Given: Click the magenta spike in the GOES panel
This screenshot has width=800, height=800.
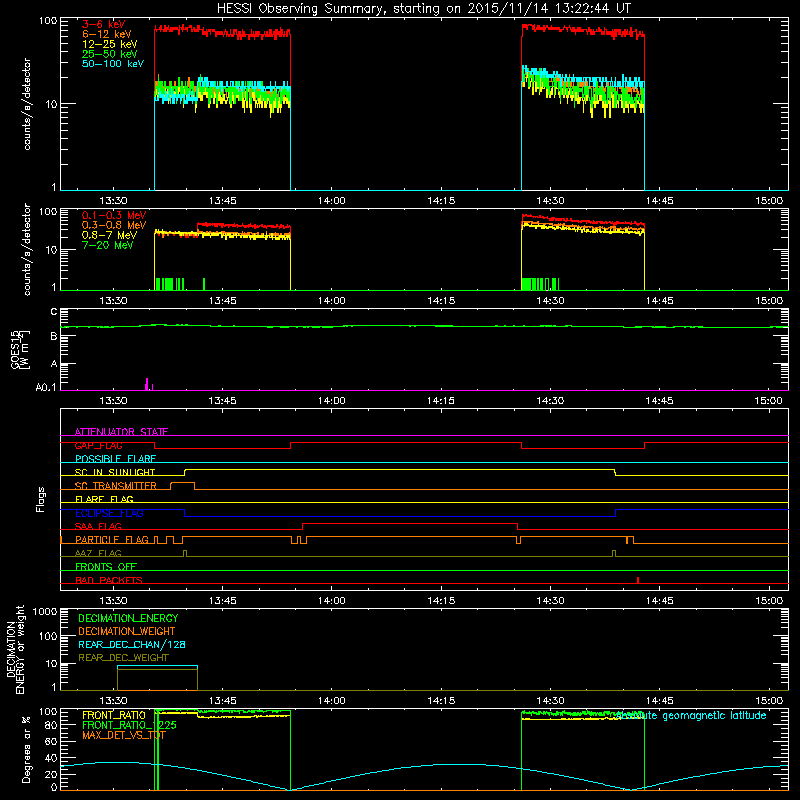Looking at the screenshot, I should pyautogui.click(x=147, y=384).
